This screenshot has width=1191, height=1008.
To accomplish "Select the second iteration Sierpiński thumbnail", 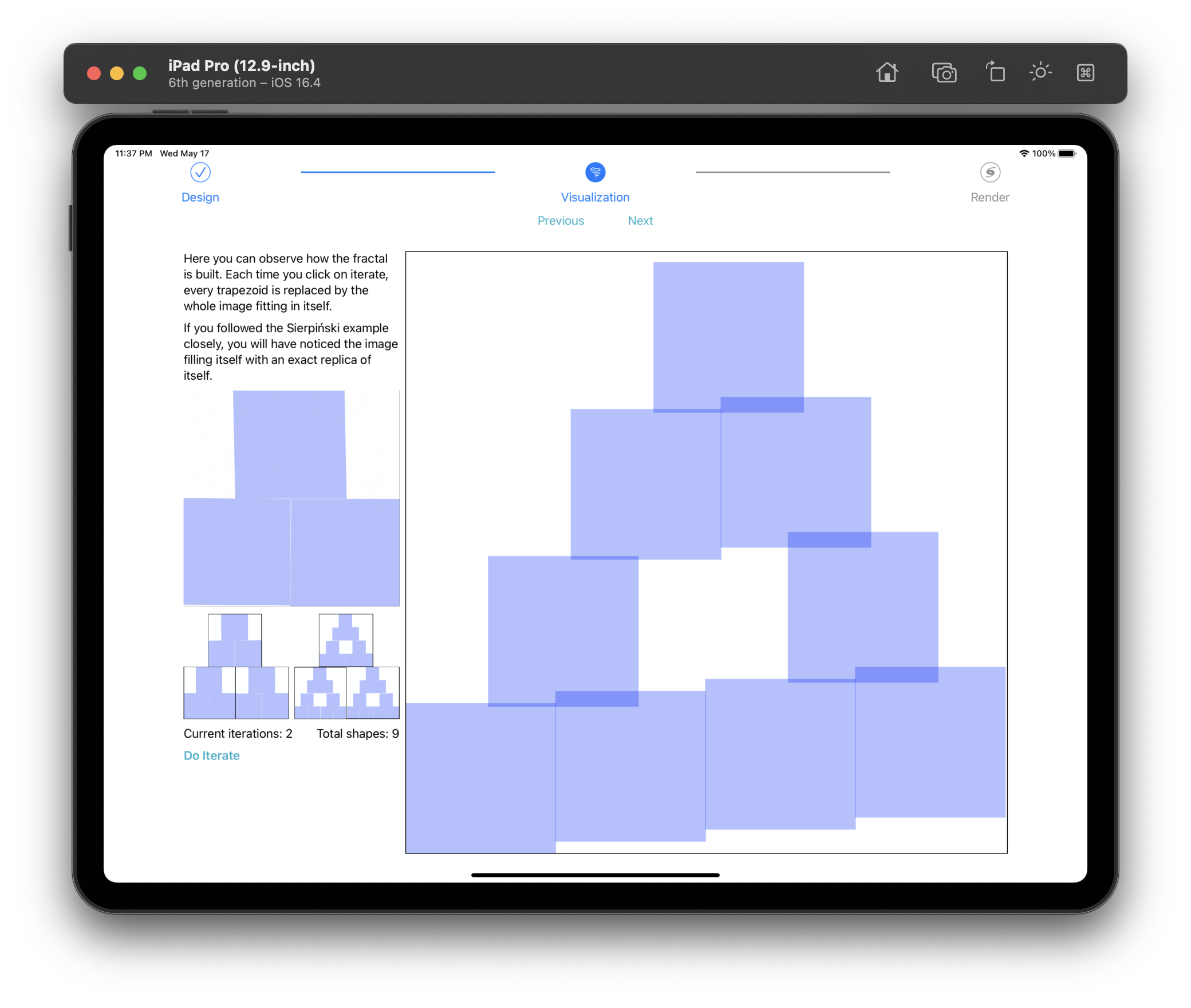I will pyautogui.click(x=346, y=666).
